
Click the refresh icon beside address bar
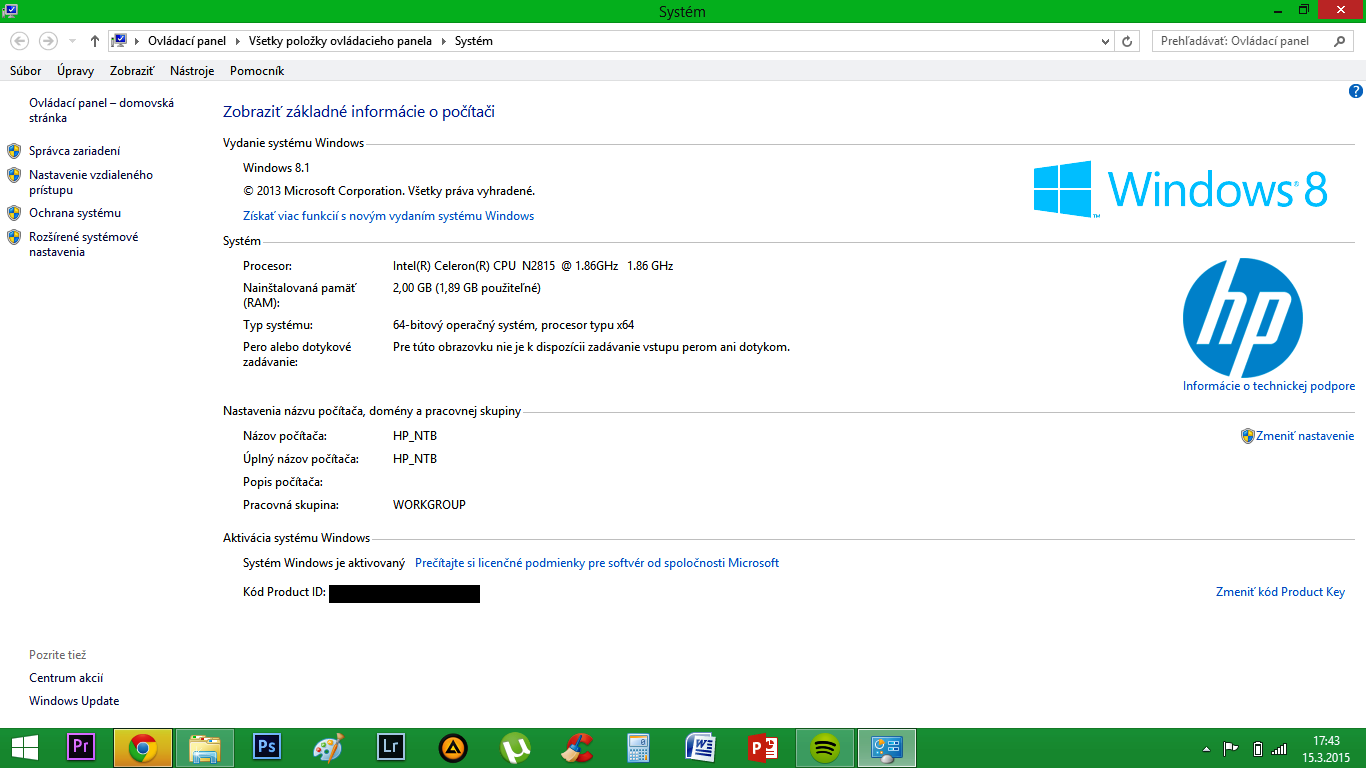1128,41
